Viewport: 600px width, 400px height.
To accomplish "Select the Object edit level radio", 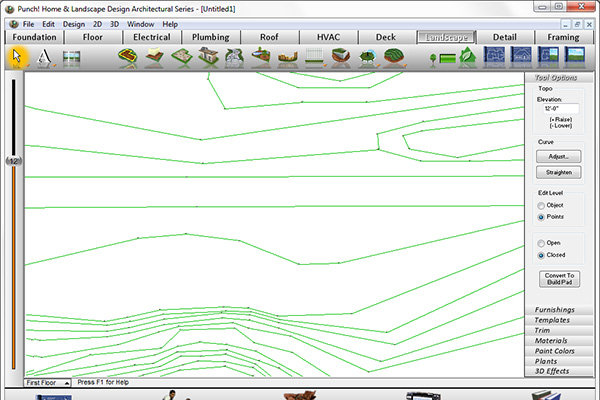I will click(x=541, y=206).
